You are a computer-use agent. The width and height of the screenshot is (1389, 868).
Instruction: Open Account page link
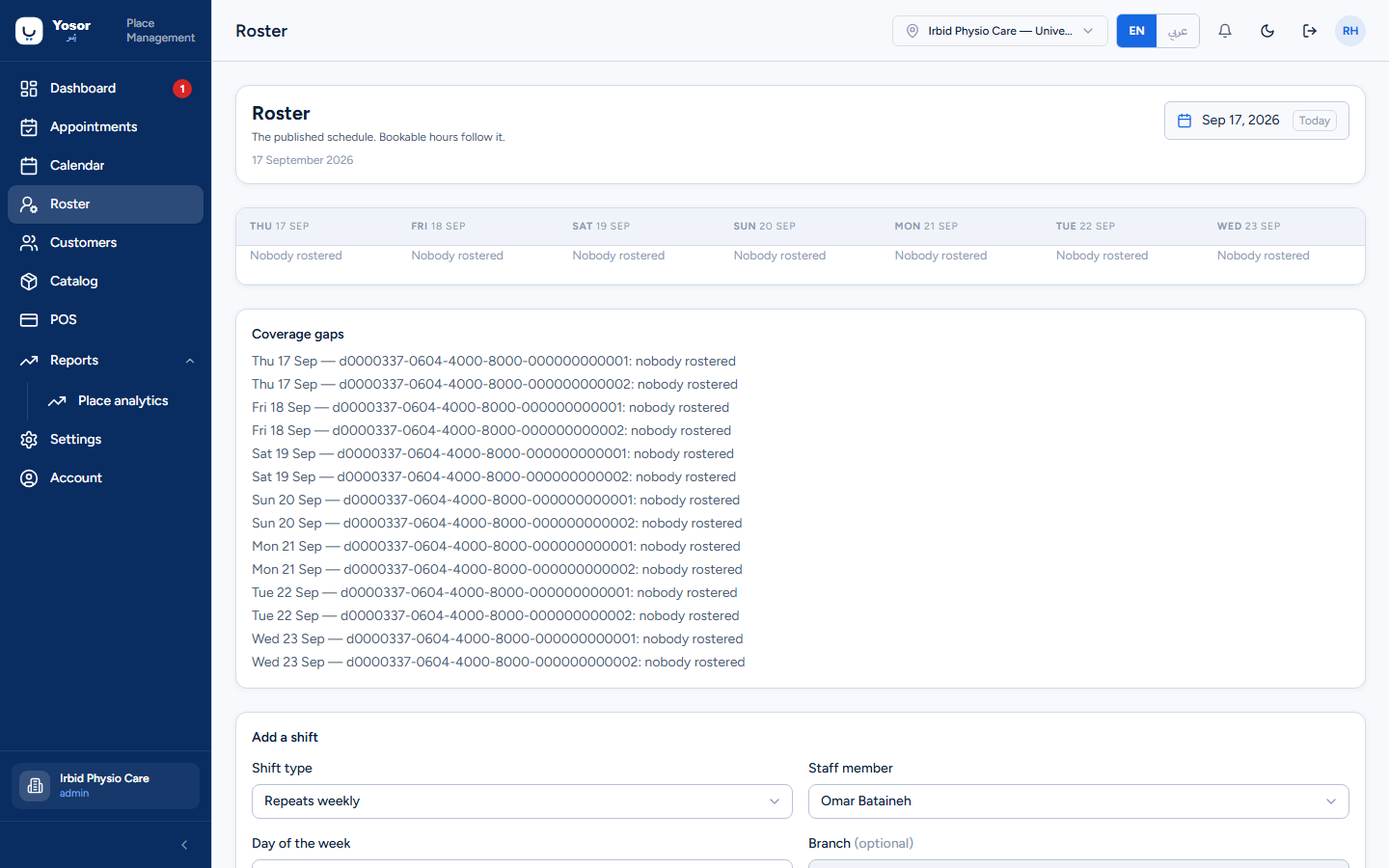pyautogui.click(x=105, y=478)
